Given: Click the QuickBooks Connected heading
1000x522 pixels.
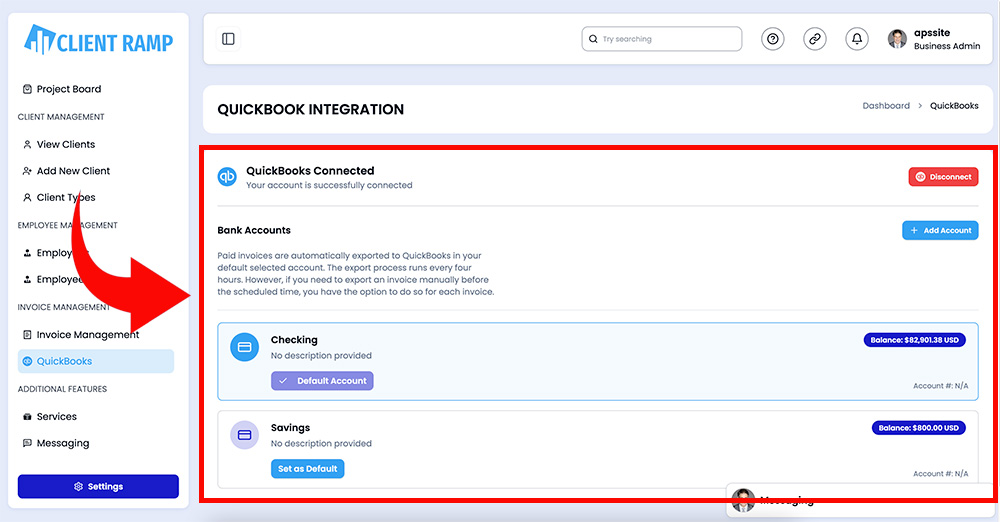Looking at the screenshot, I should pos(310,171).
